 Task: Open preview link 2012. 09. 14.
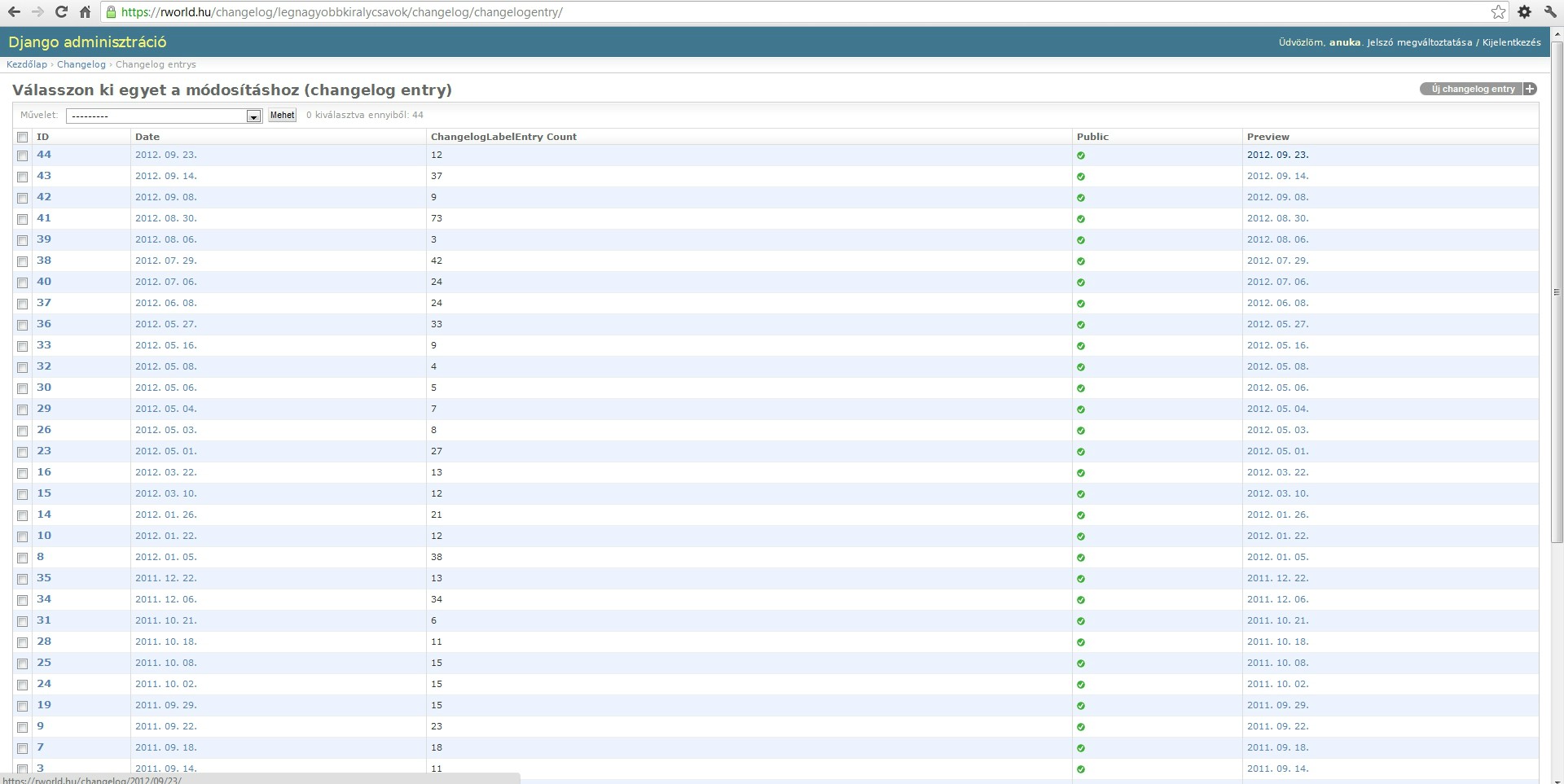pyautogui.click(x=1278, y=176)
